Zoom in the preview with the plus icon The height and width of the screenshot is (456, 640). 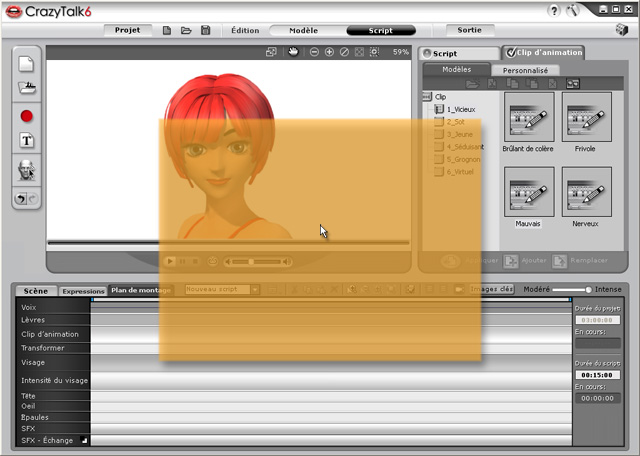329,52
